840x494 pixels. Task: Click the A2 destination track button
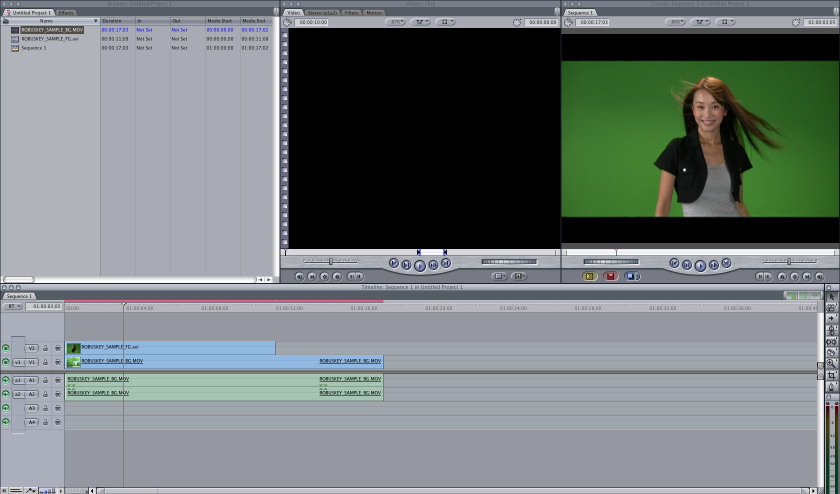32,394
